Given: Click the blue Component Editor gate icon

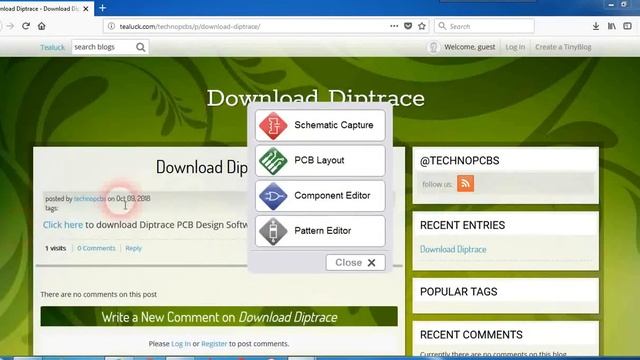Looking at the screenshot, I should 273,196.
